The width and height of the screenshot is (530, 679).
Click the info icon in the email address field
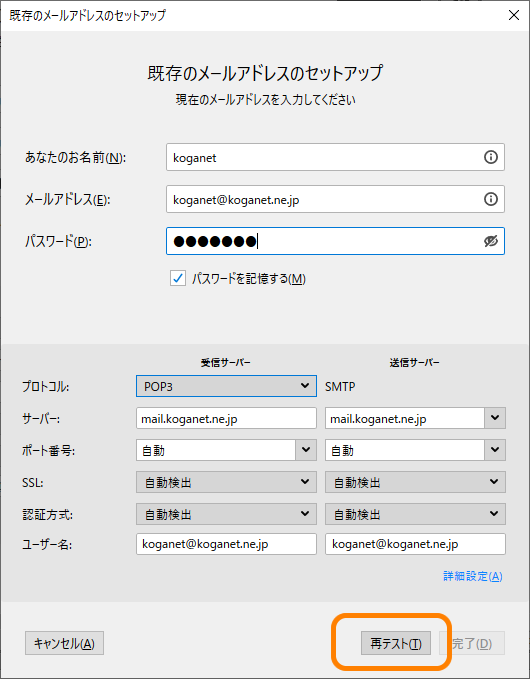(x=490, y=199)
